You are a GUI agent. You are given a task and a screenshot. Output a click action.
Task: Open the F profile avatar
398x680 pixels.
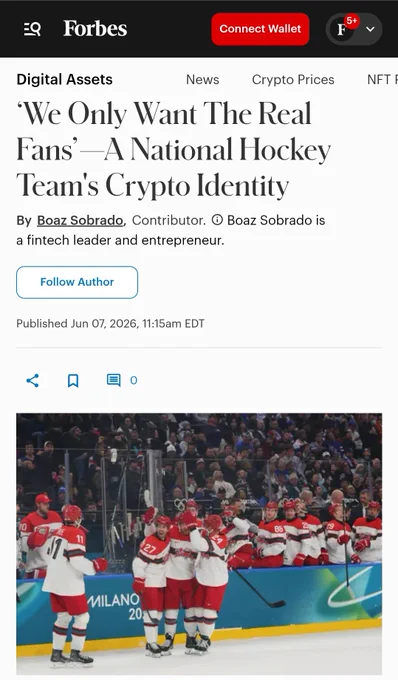point(342,29)
